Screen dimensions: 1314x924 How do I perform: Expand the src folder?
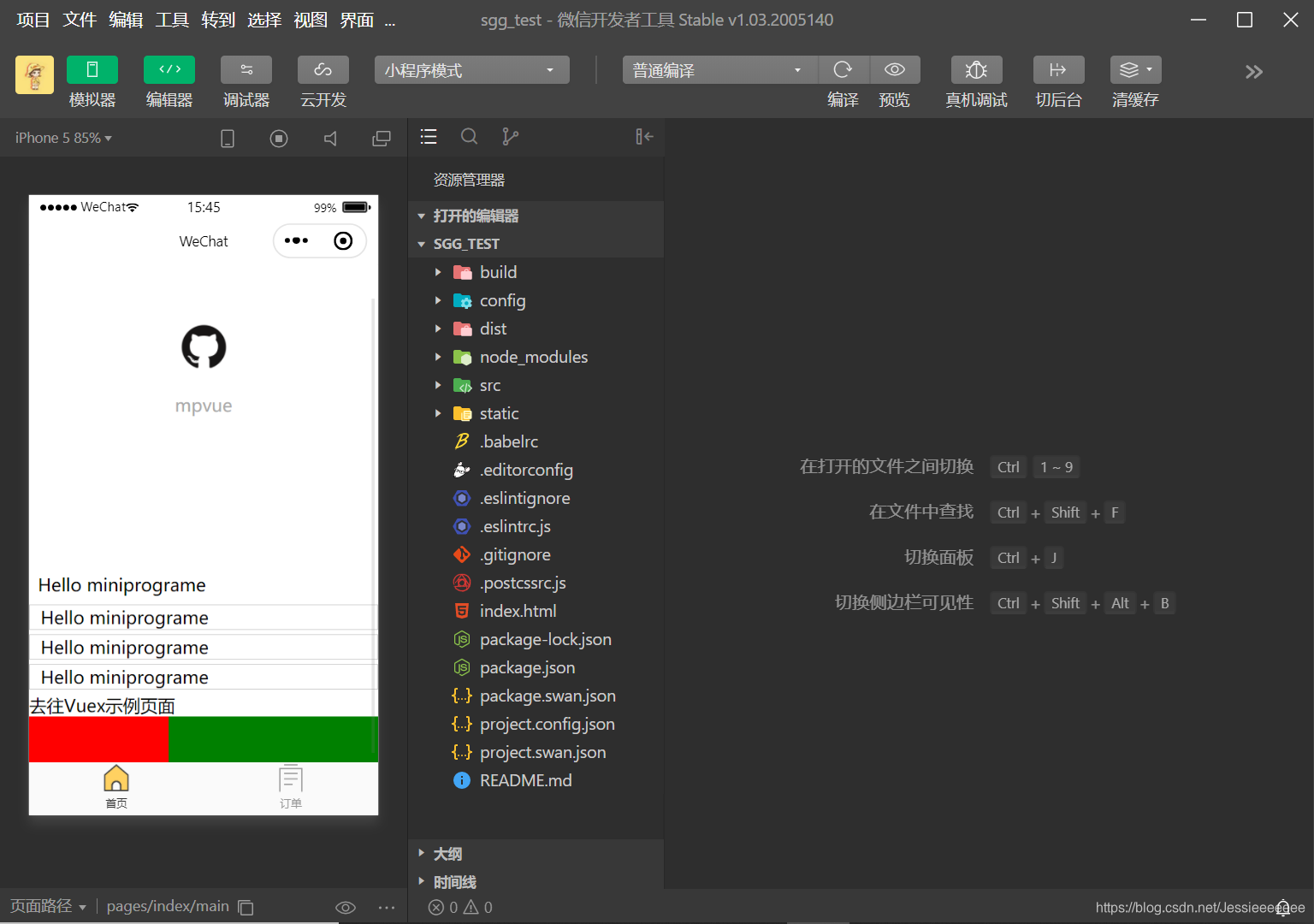(536, 385)
